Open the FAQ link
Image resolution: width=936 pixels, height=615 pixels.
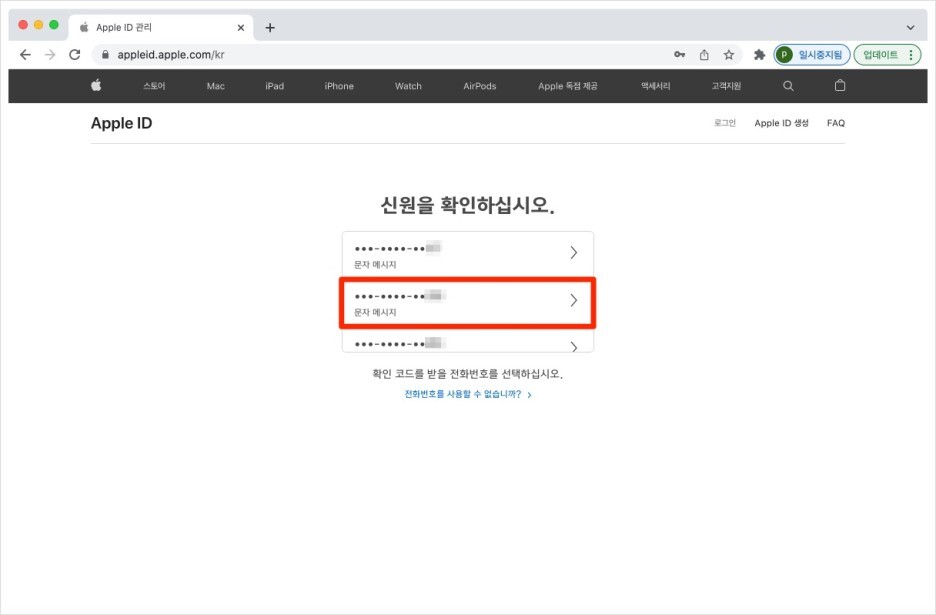point(836,123)
